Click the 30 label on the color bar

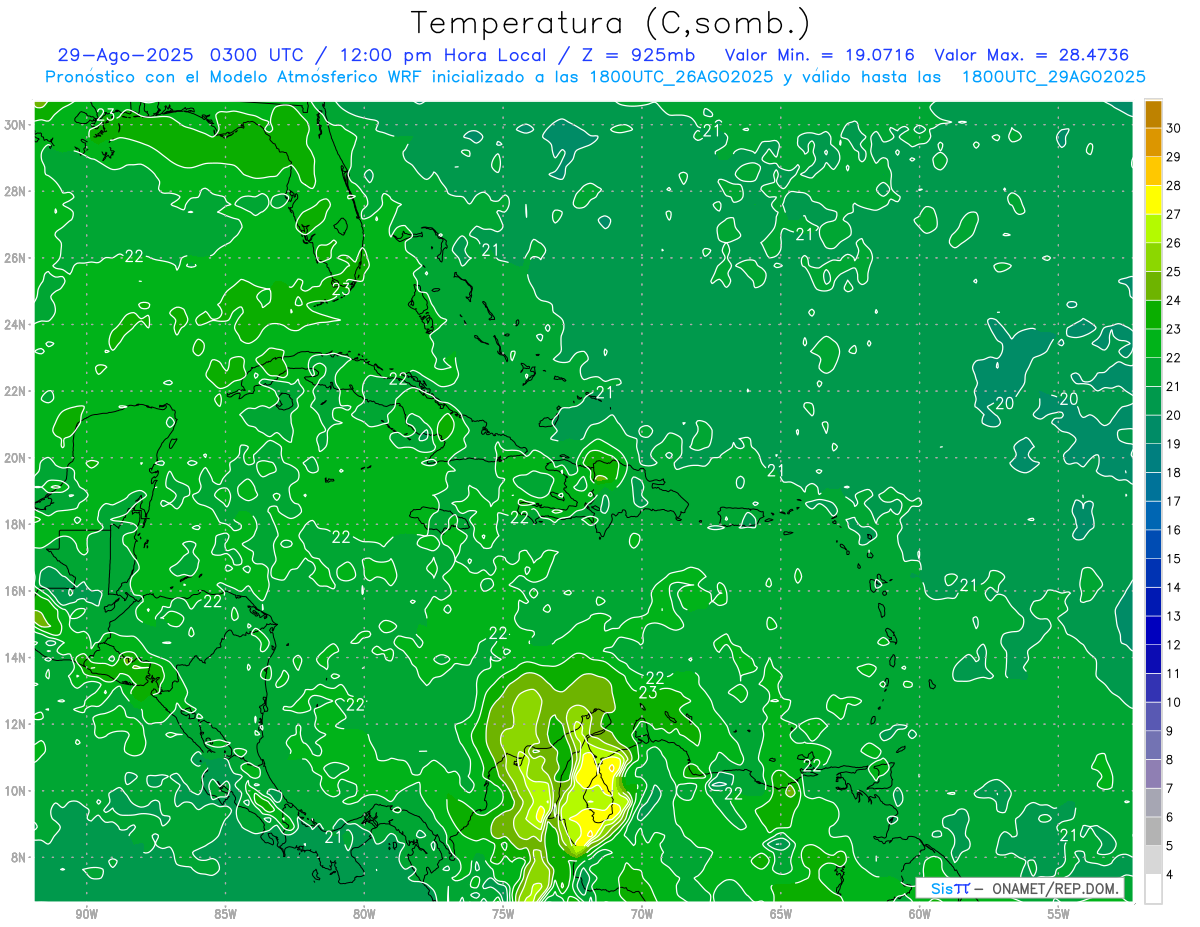coord(1174,128)
